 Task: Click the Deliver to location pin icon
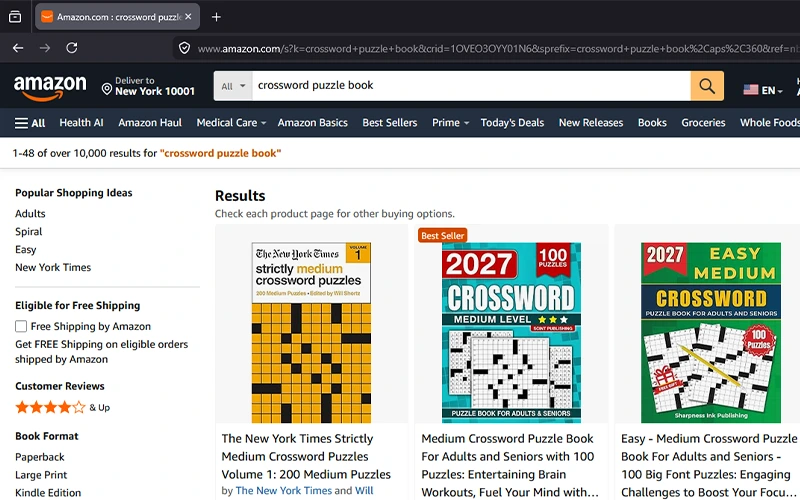click(x=107, y=89)
